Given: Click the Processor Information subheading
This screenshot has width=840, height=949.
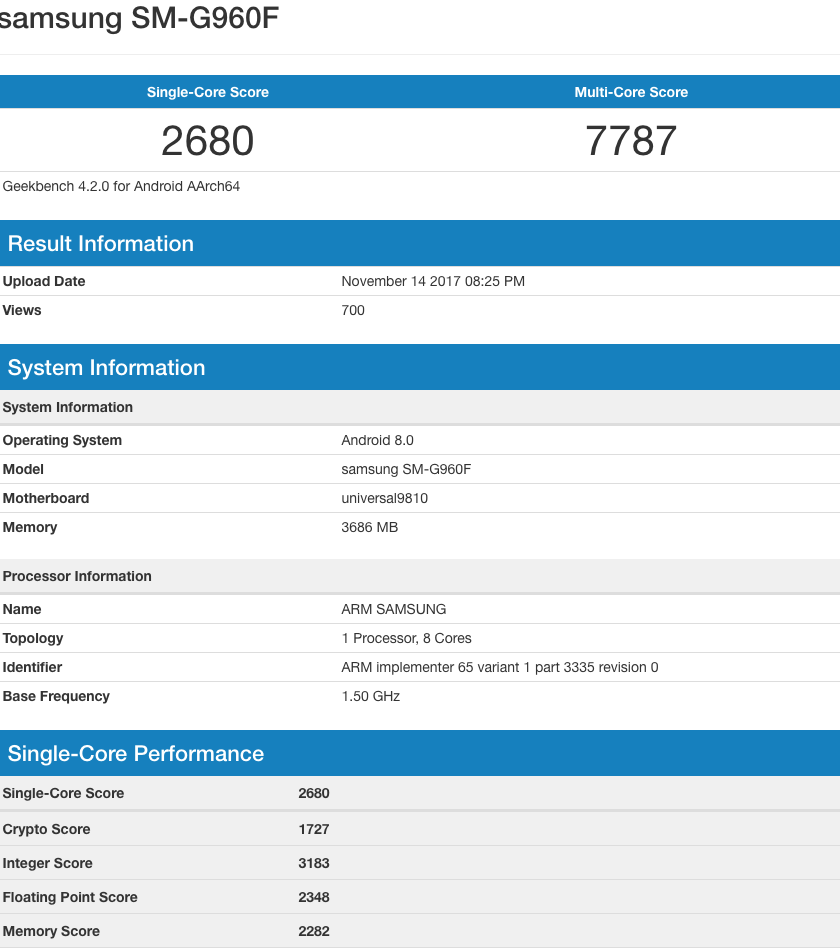Looking at the screenshot, I should point(77,576).
